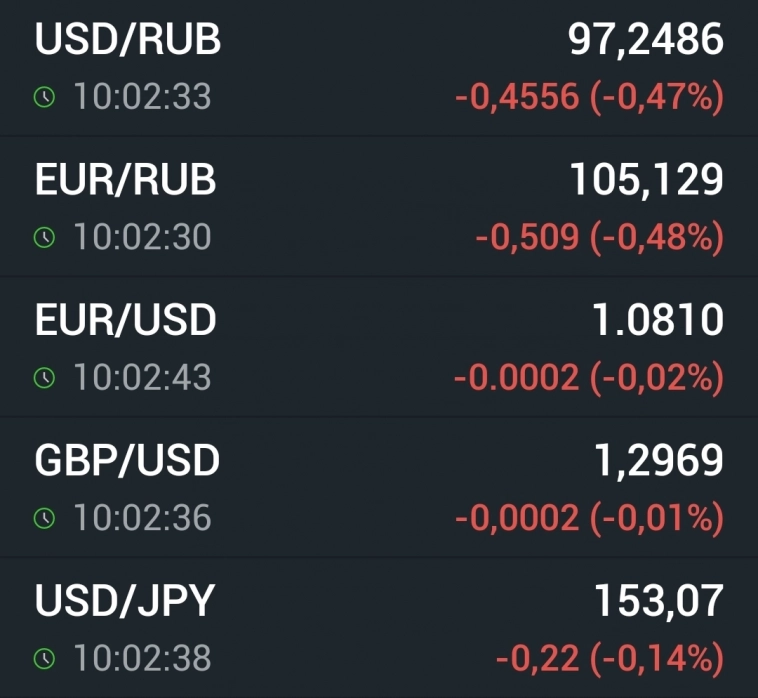This screenshot has width=758, height=698.
Task: Click the GBP/USD timestamp 10:02:36
Action: click(142, 518)
